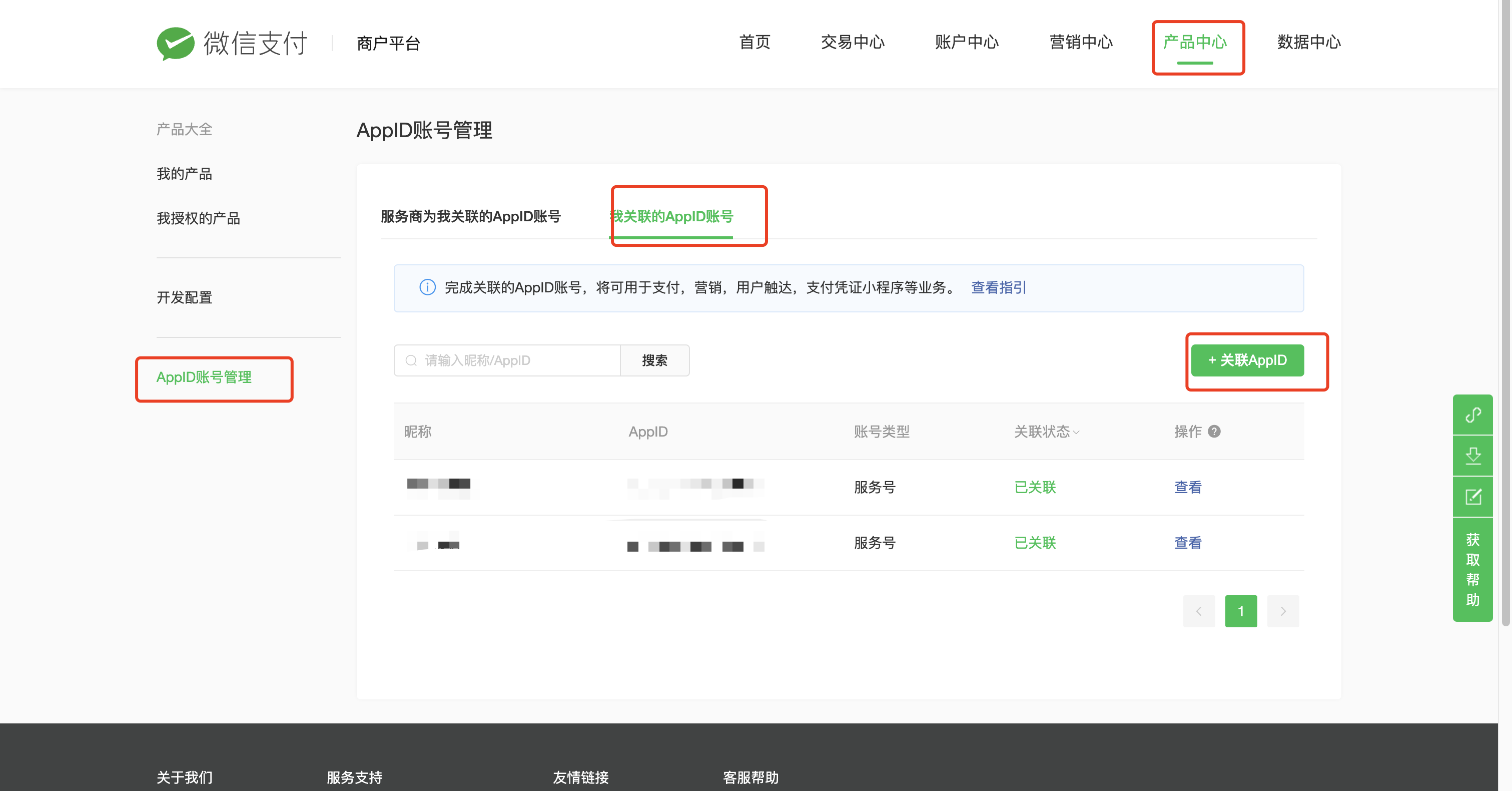
Task: Click the + 关联AppID button
Action: (x=1247, y=360)
